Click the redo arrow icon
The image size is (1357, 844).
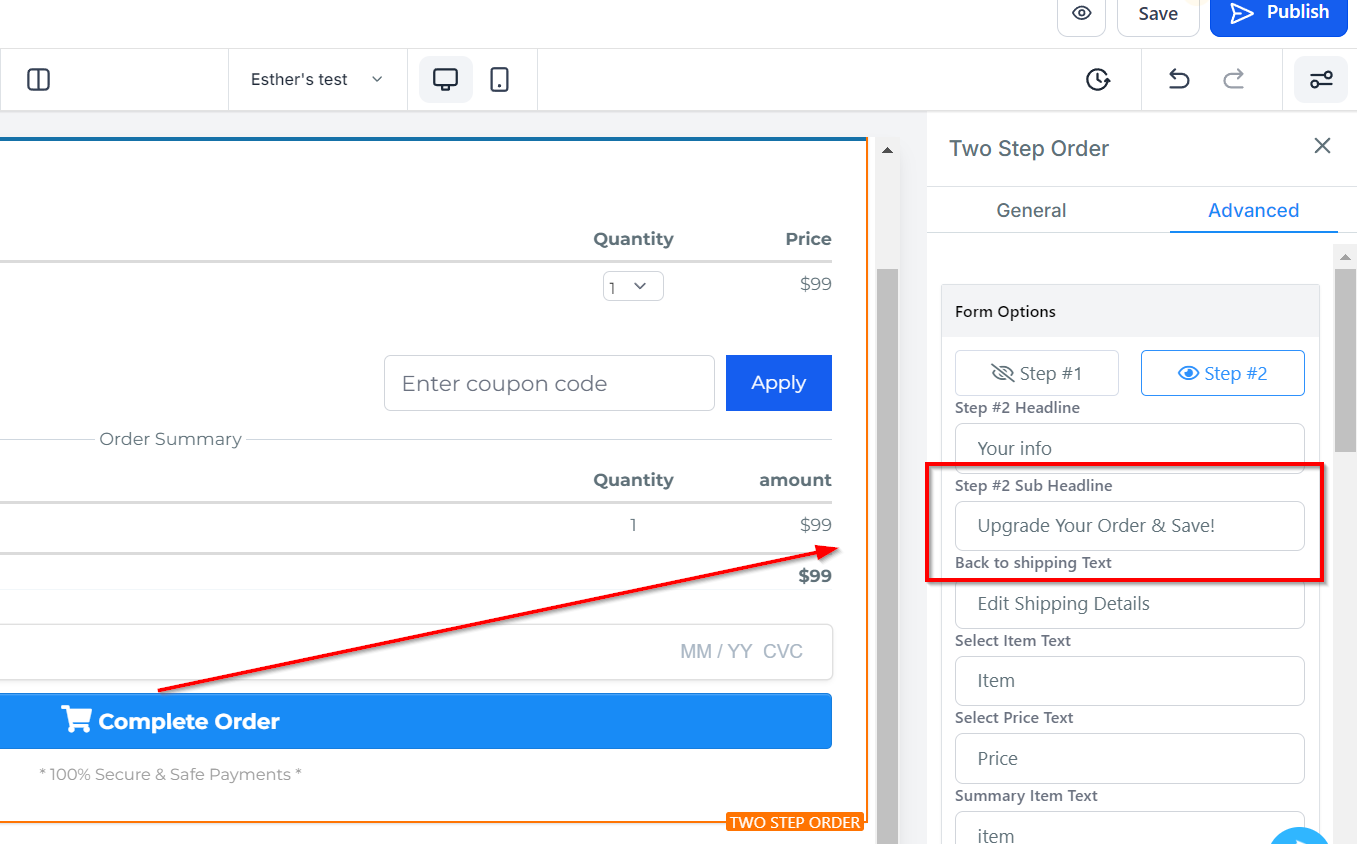(1234, 79)
